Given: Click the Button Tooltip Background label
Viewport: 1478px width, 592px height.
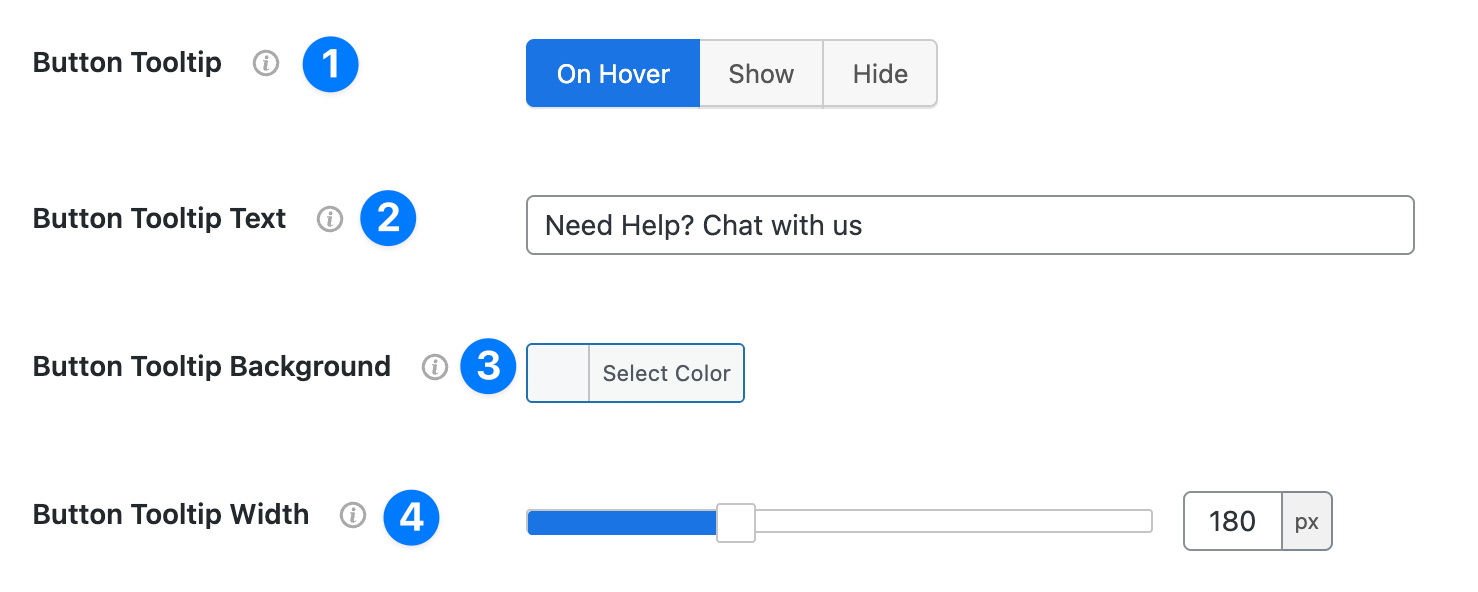Looking at the screenshot, I should (212, 367).
